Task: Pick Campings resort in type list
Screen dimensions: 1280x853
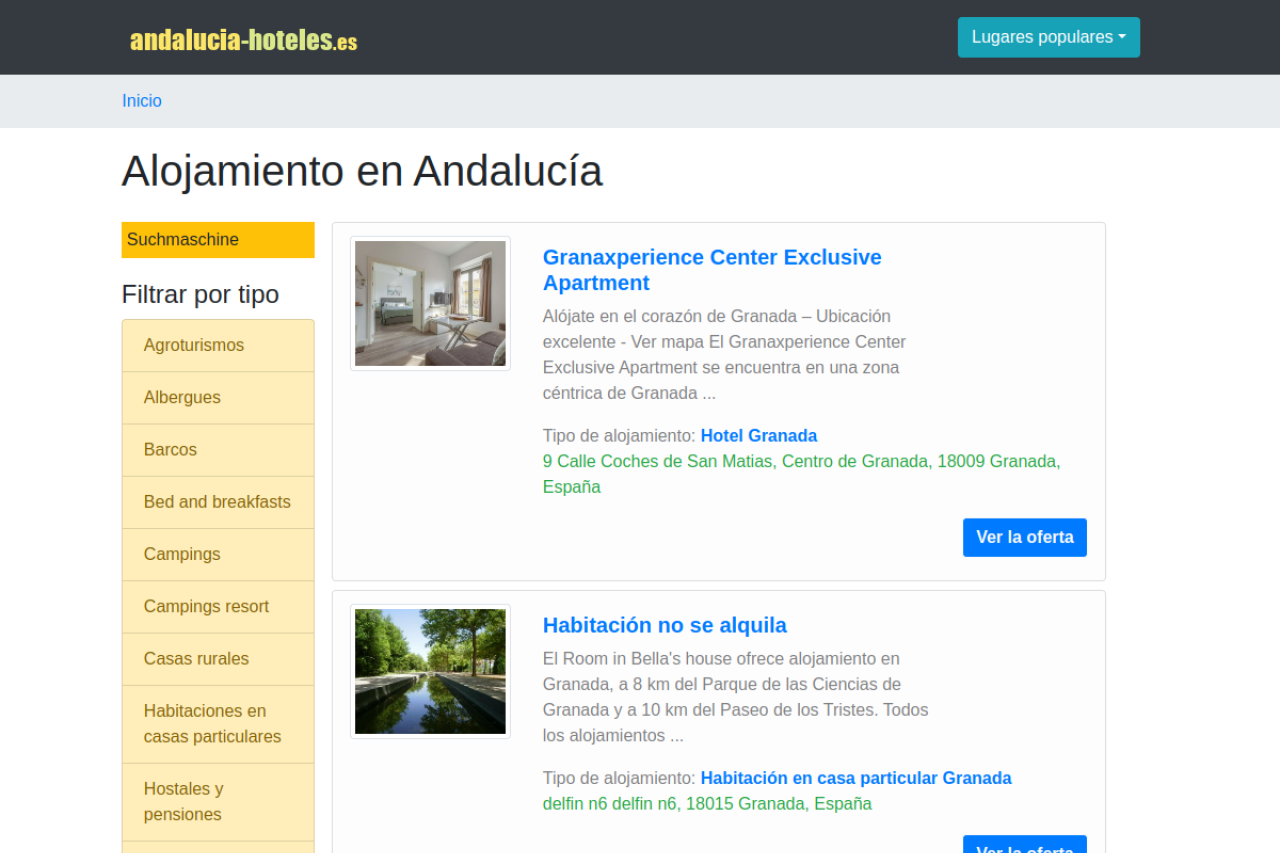Action: (x=206, y=606)
